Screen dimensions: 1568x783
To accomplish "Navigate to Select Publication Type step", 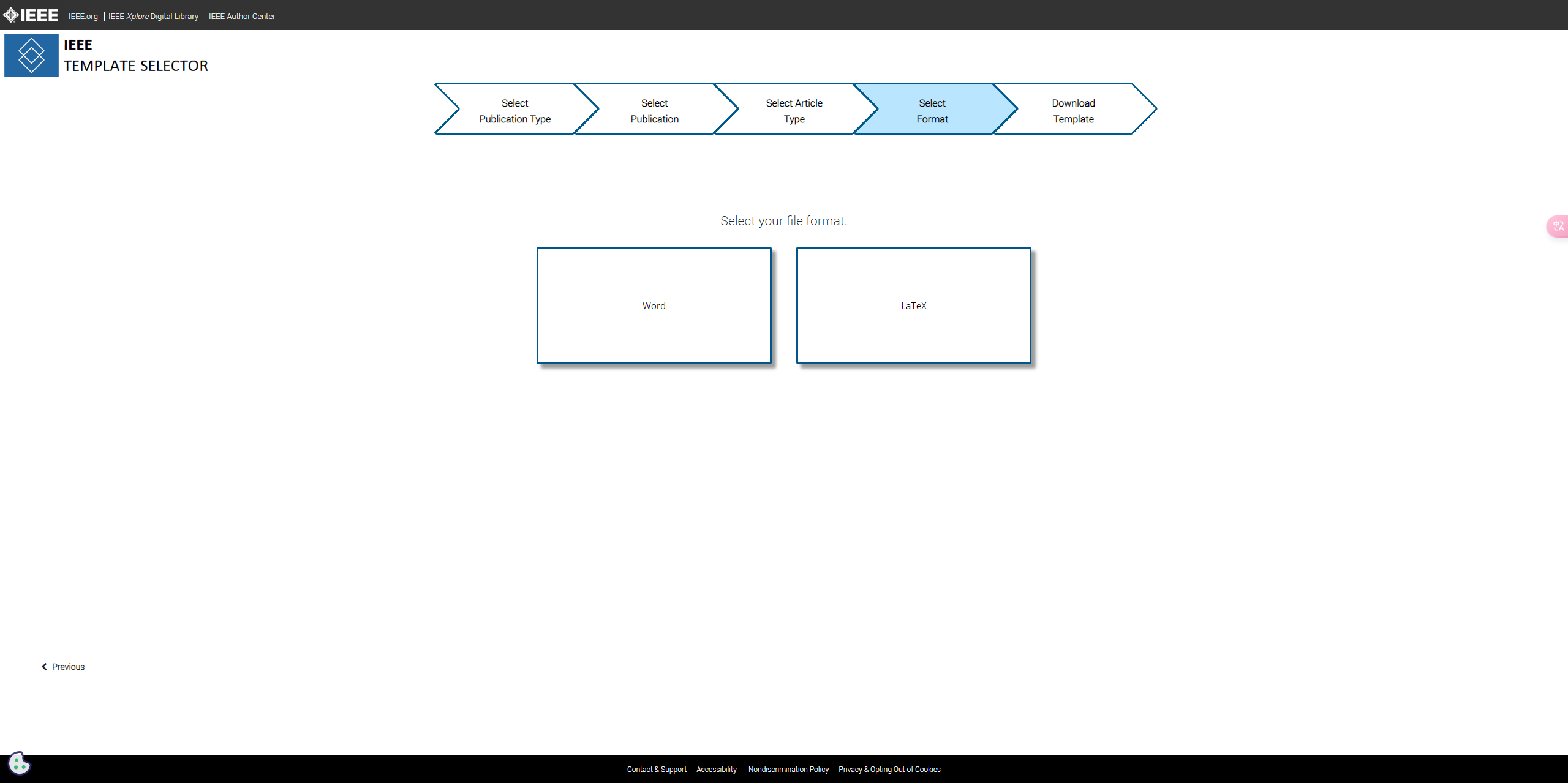I will 513,110.
